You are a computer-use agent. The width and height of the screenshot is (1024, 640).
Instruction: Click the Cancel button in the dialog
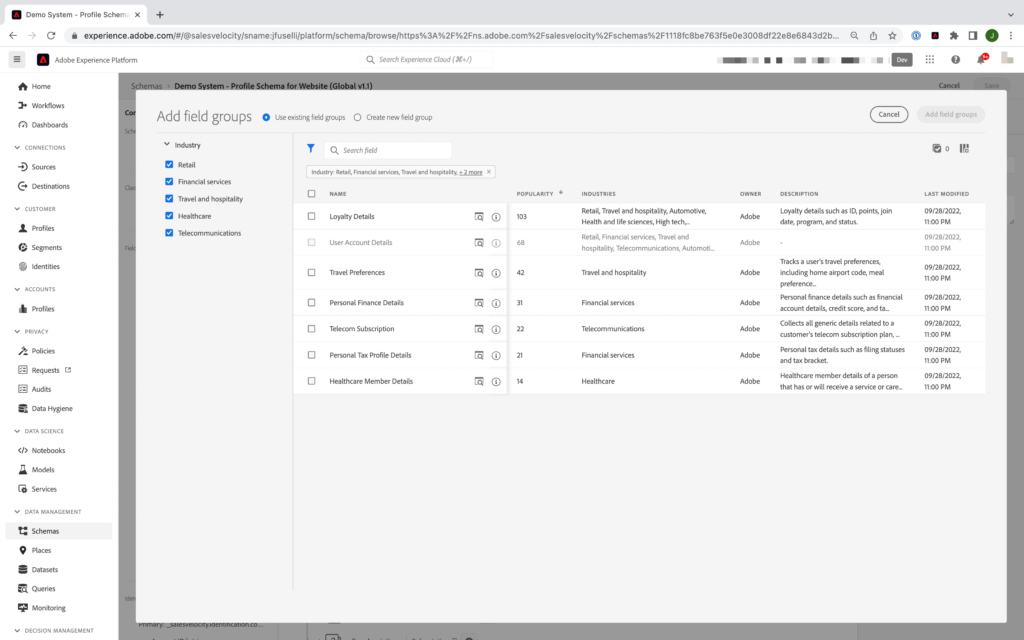tap(888, 114)
